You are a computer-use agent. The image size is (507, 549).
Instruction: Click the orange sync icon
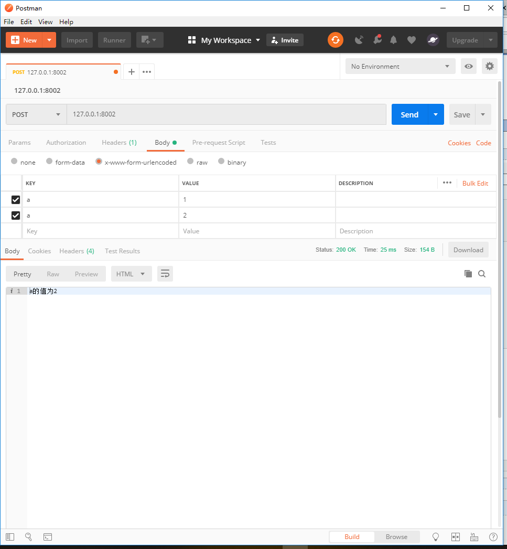tap(335, 40)
